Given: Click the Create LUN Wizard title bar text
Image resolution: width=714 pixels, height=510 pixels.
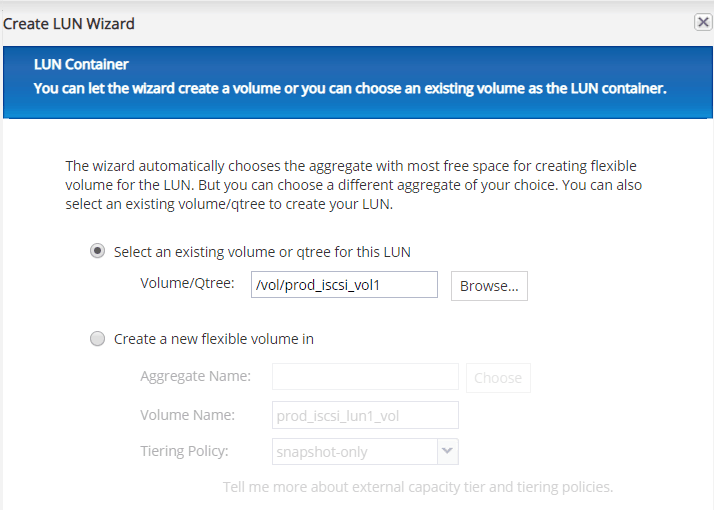Looking at the screenshot, I should [x=69, y=23].
